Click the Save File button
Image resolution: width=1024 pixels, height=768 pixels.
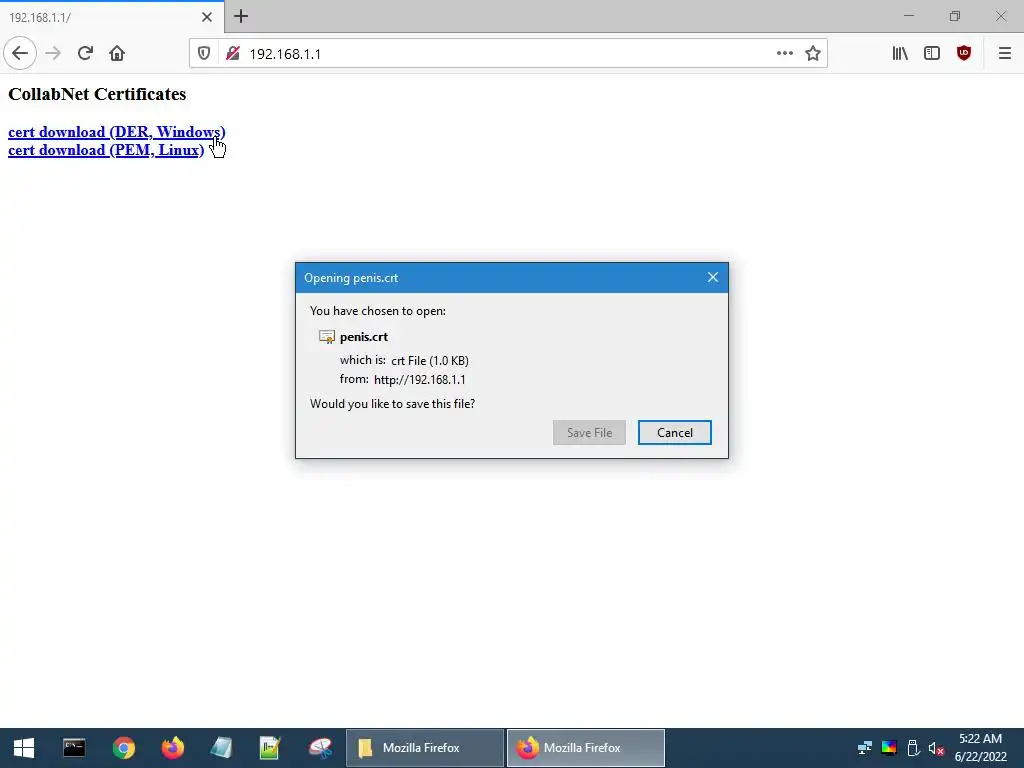tap(589, 432)
